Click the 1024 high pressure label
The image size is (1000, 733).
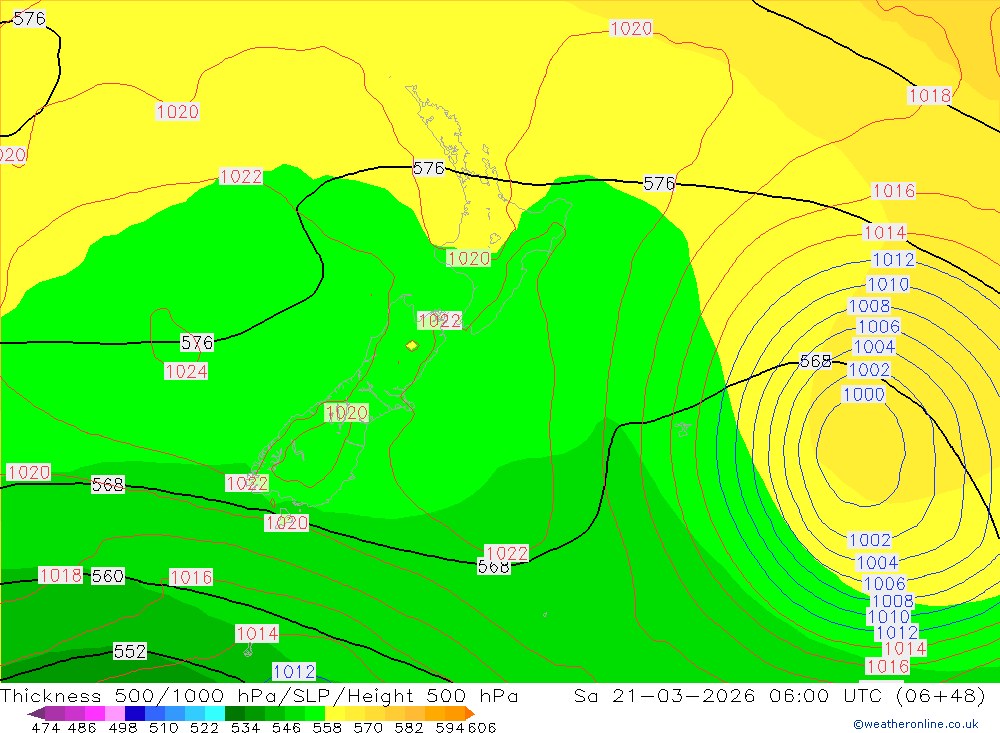click(x=186, y=371)
